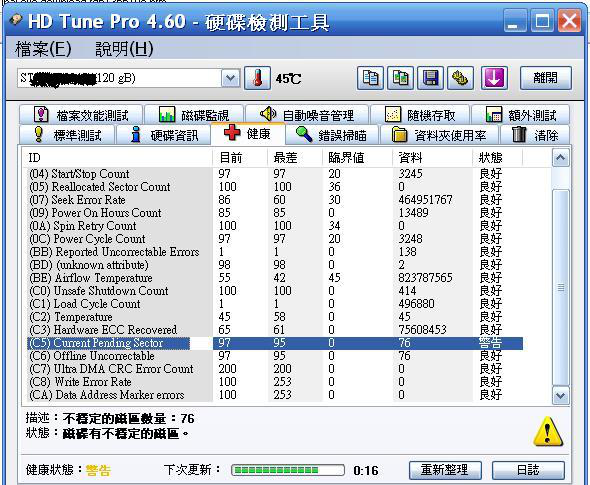Switch to the 隨機存取 tab
This screenshot has width=590, height=485.
(420, 115)
